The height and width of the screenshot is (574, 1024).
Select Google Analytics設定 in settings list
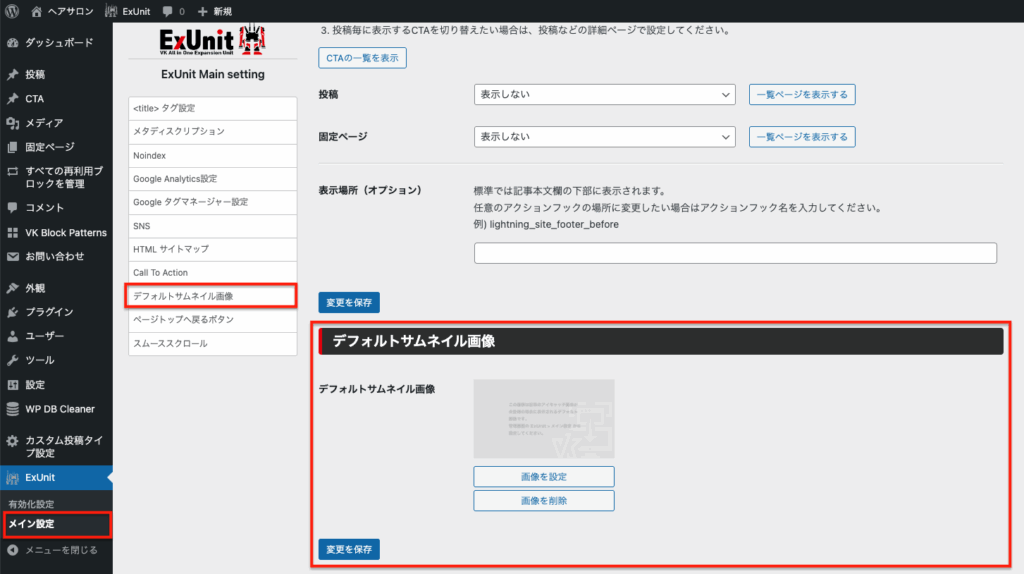click(213, 179)
